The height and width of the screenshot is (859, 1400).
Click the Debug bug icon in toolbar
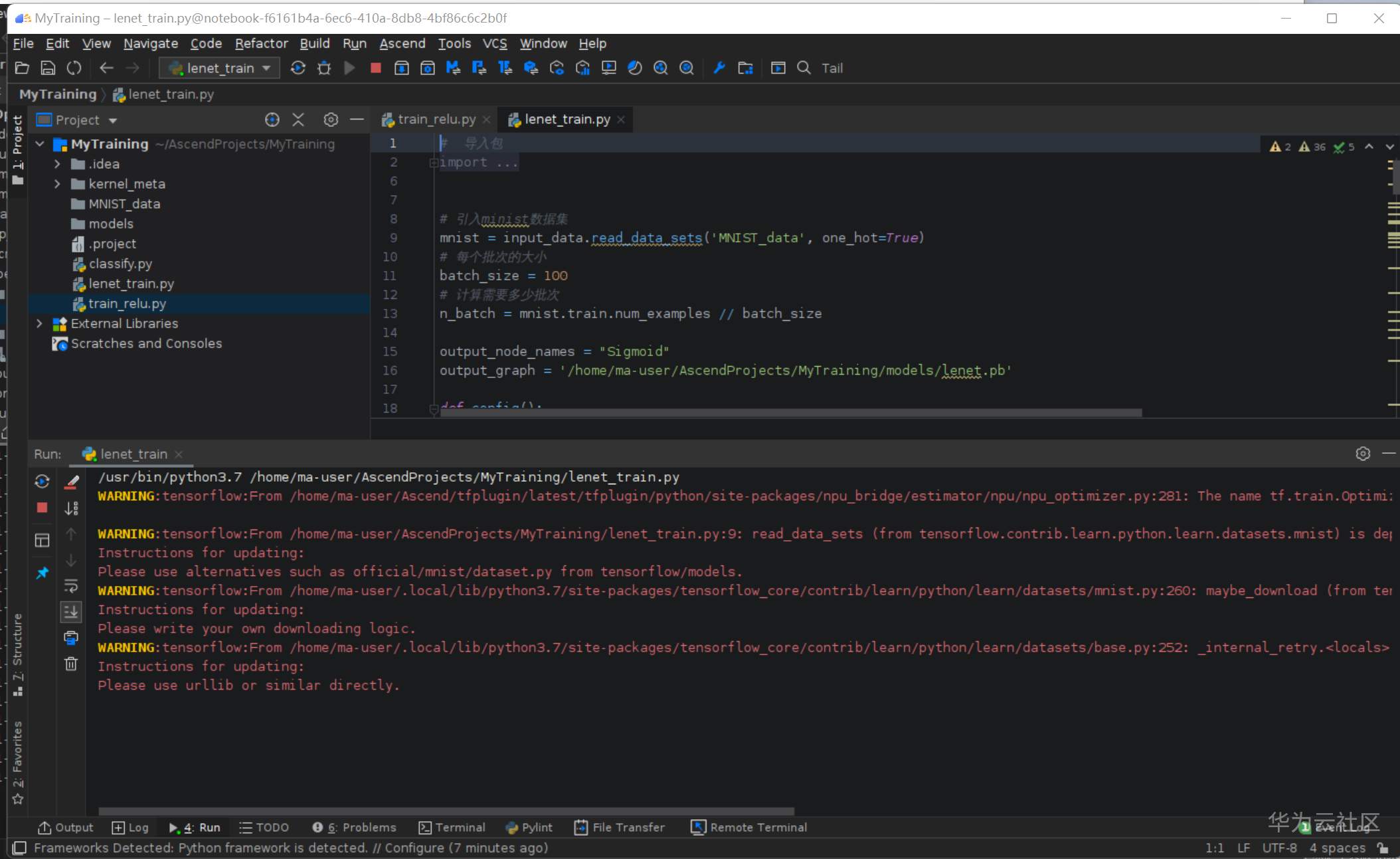click(324, 68)
